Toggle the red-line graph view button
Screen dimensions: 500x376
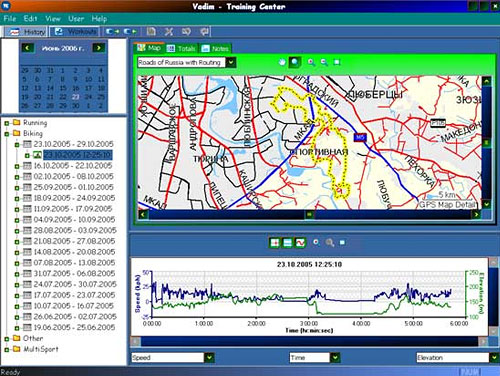(300, 242)
